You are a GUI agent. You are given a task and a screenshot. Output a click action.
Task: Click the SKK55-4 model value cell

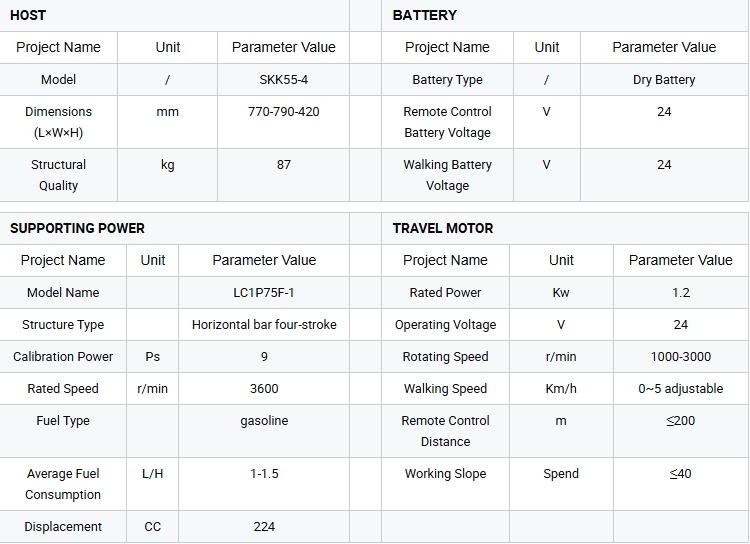(283, 79)
